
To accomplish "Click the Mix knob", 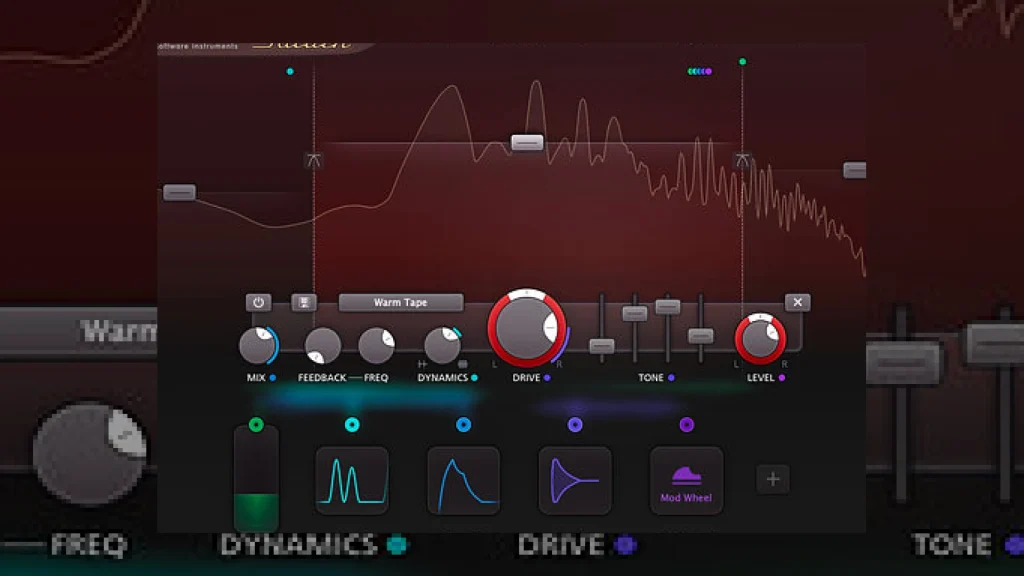I will [258, 345].
